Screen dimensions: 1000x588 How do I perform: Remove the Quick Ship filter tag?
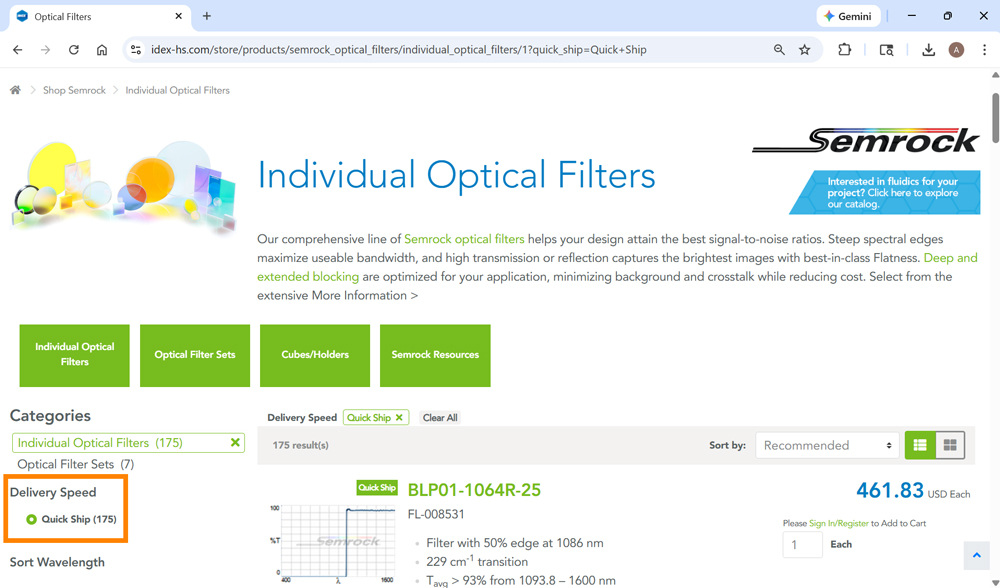[399, 418]
